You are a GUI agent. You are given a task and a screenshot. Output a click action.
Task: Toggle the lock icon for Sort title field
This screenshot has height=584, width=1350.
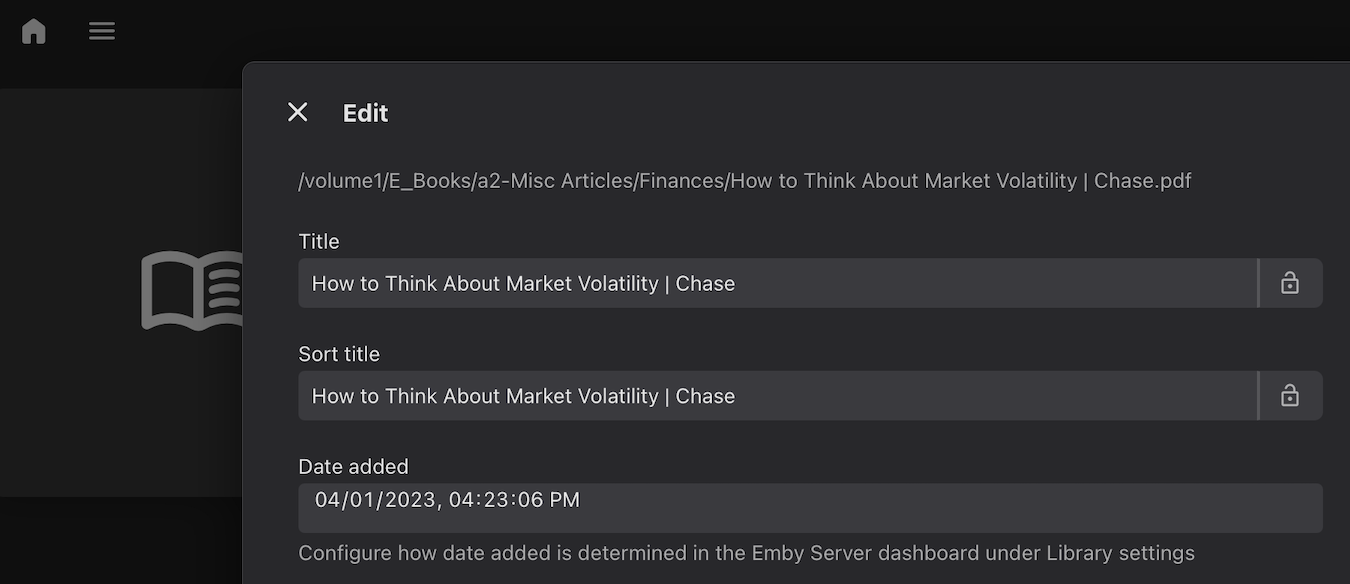pos(1290,396)
